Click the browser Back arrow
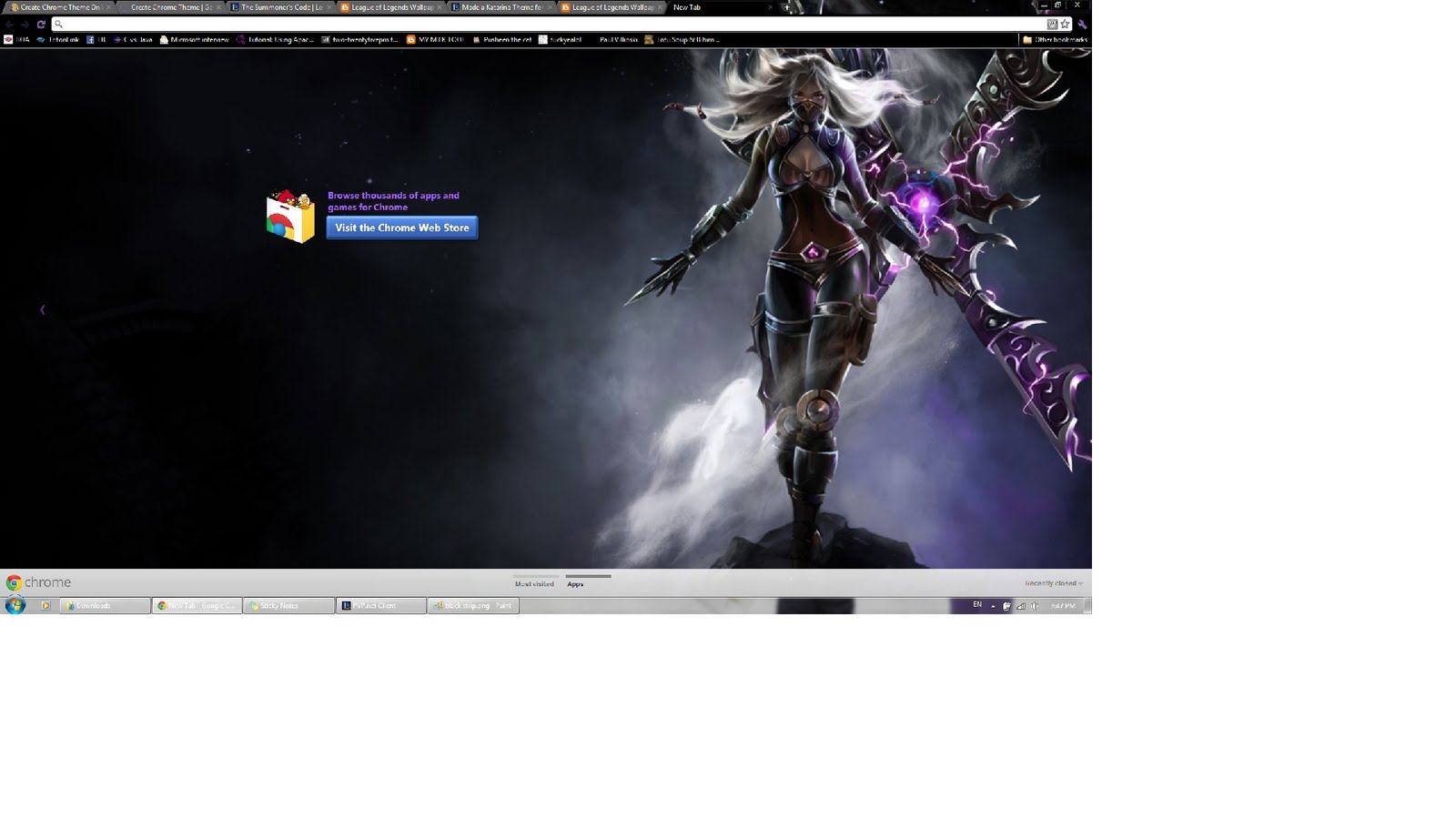The height and width of the screenshot is (819, 1456). pyautogui.click(x=9, y=25)
